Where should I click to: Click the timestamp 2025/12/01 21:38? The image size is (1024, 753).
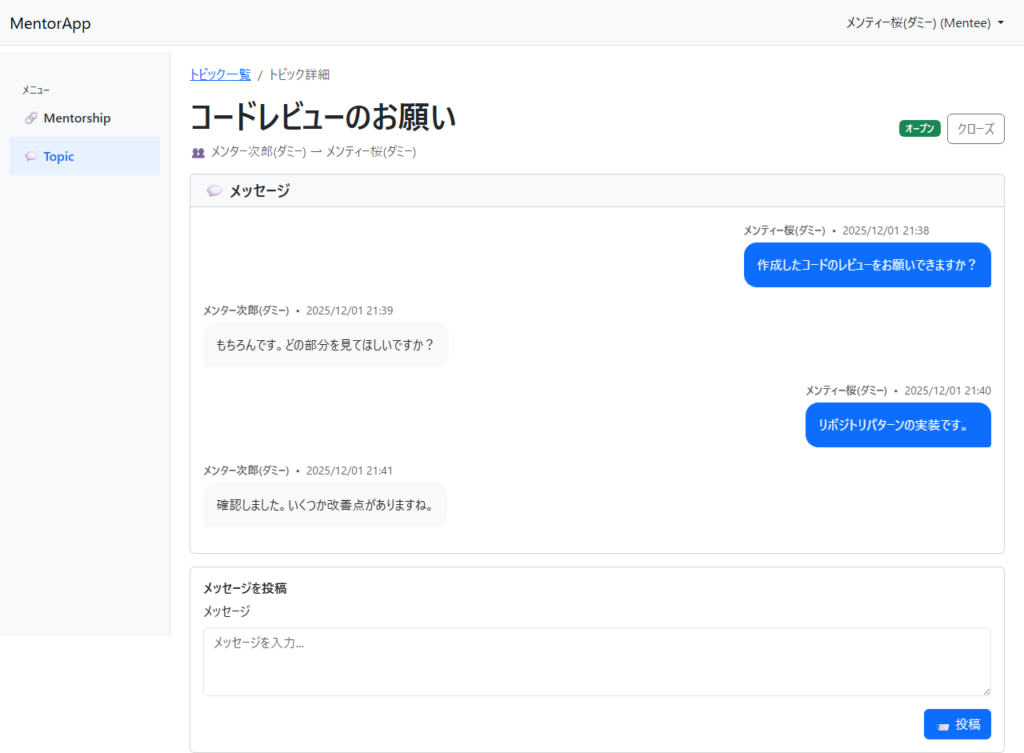(x=886, y=231)
